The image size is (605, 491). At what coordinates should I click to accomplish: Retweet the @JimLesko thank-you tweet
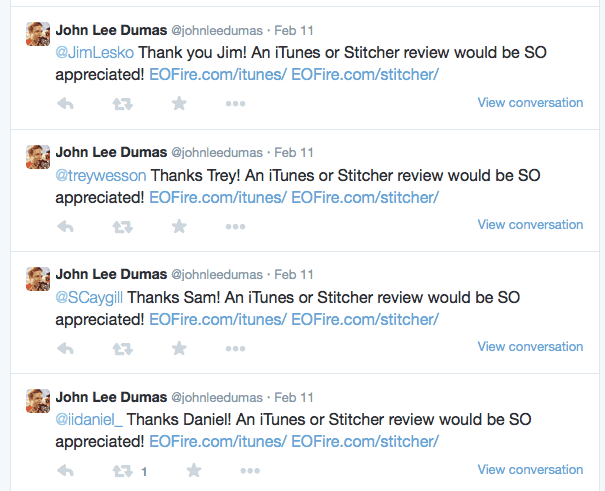pos(123,104)
